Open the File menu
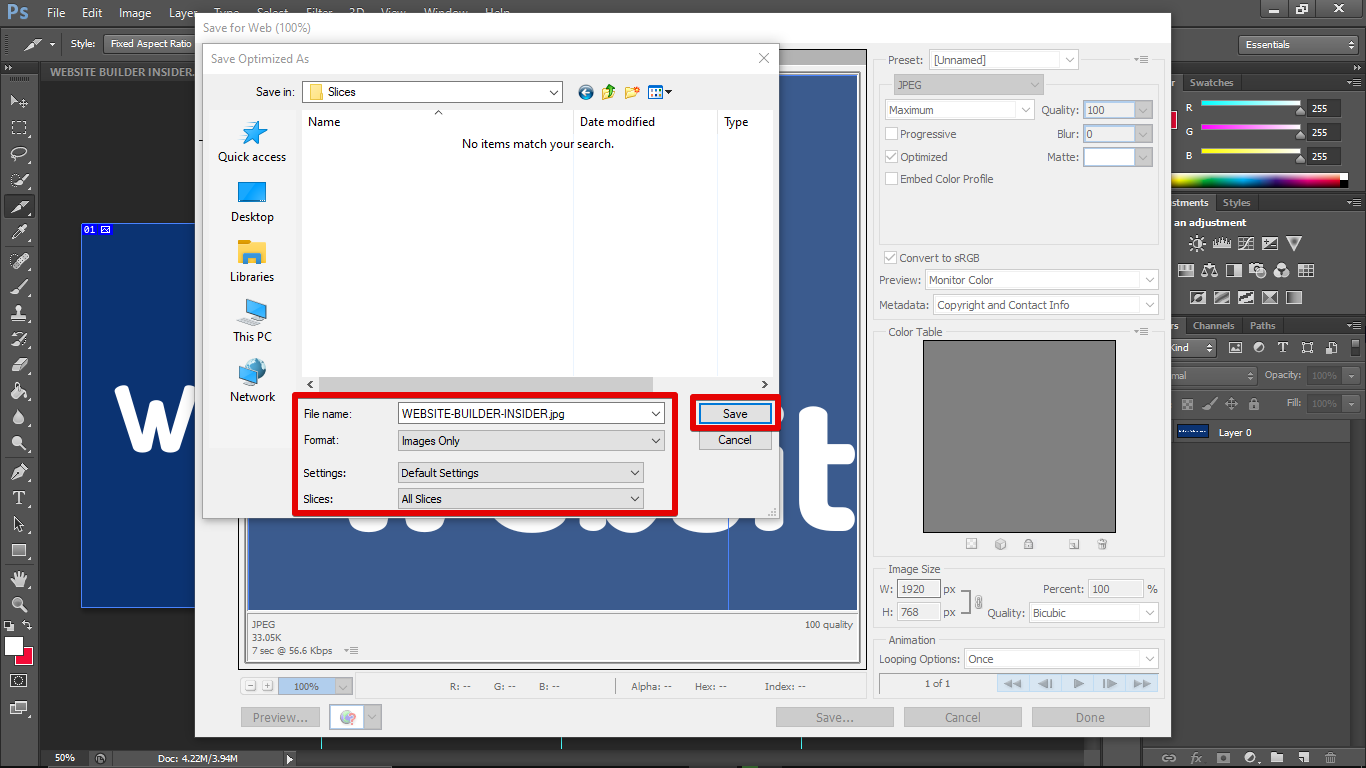1366x768 pixels. coord(56,13)
